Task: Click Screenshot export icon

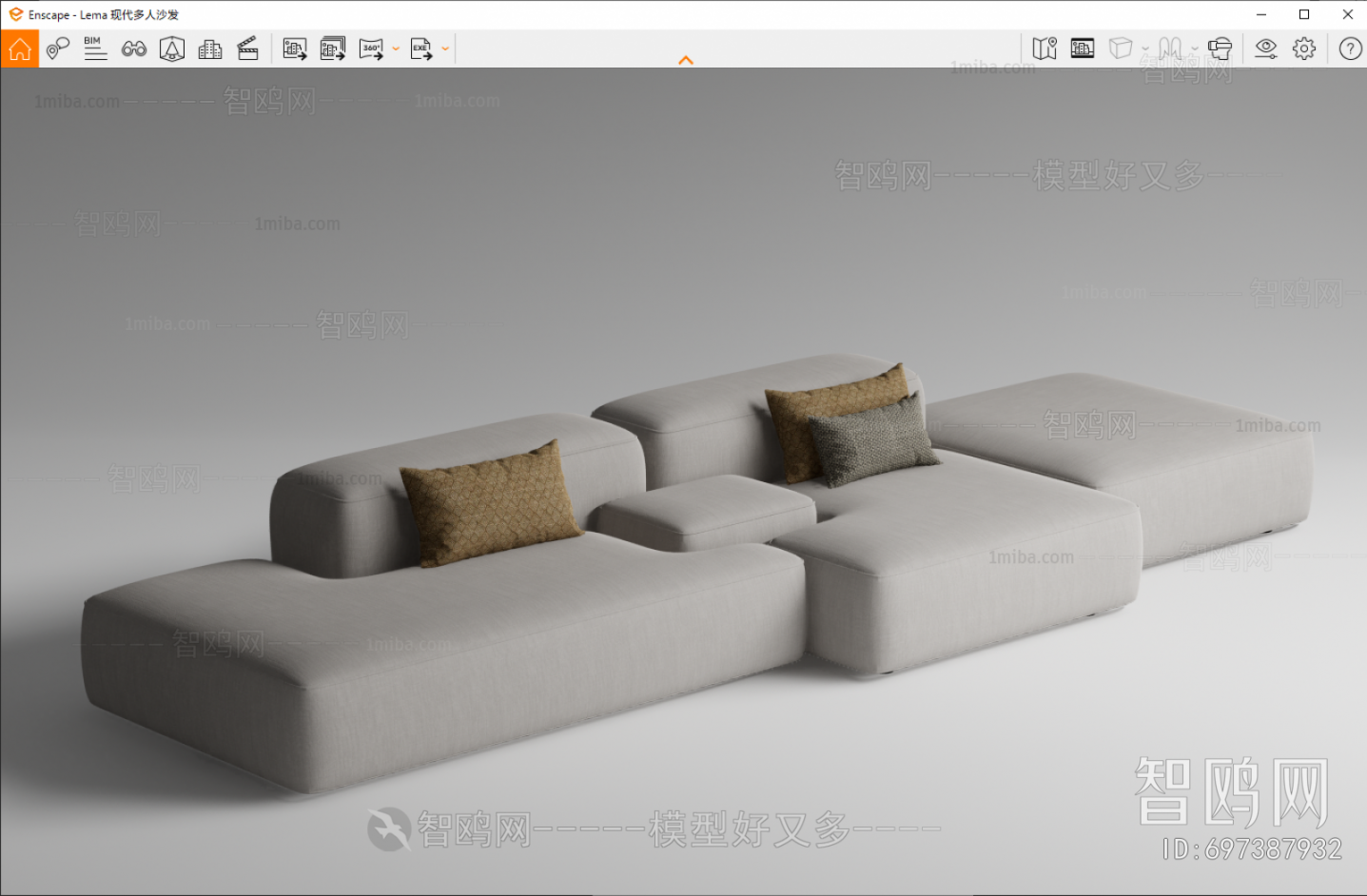Action: pos(295,49)
